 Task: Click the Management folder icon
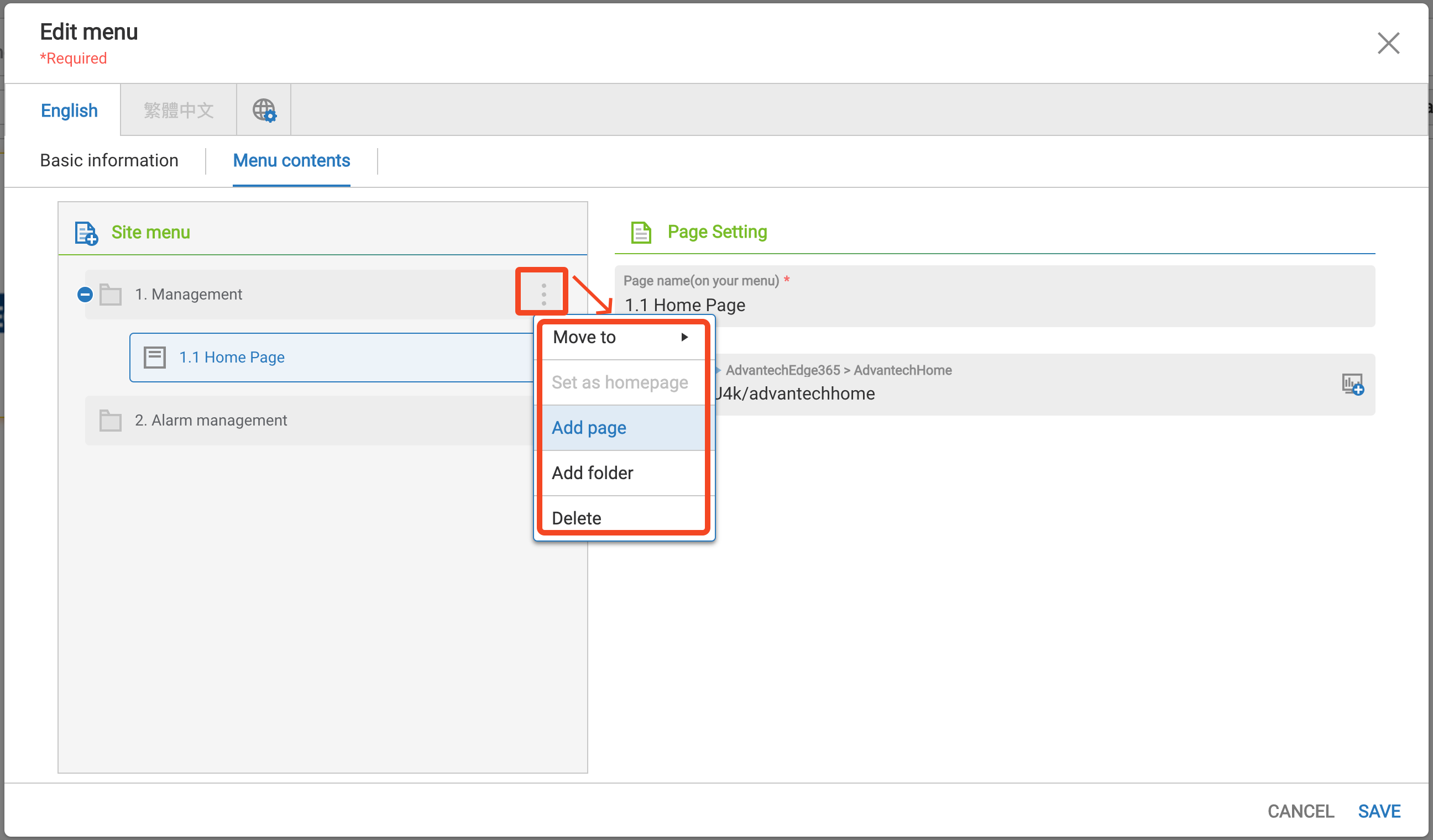(x=111, y=295)
